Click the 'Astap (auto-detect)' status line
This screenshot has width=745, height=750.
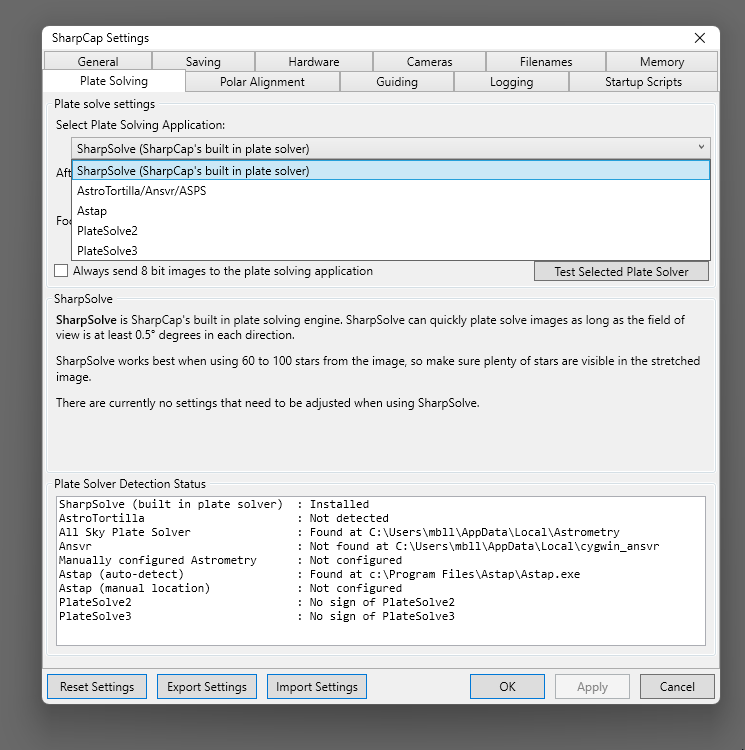[319, 574]
